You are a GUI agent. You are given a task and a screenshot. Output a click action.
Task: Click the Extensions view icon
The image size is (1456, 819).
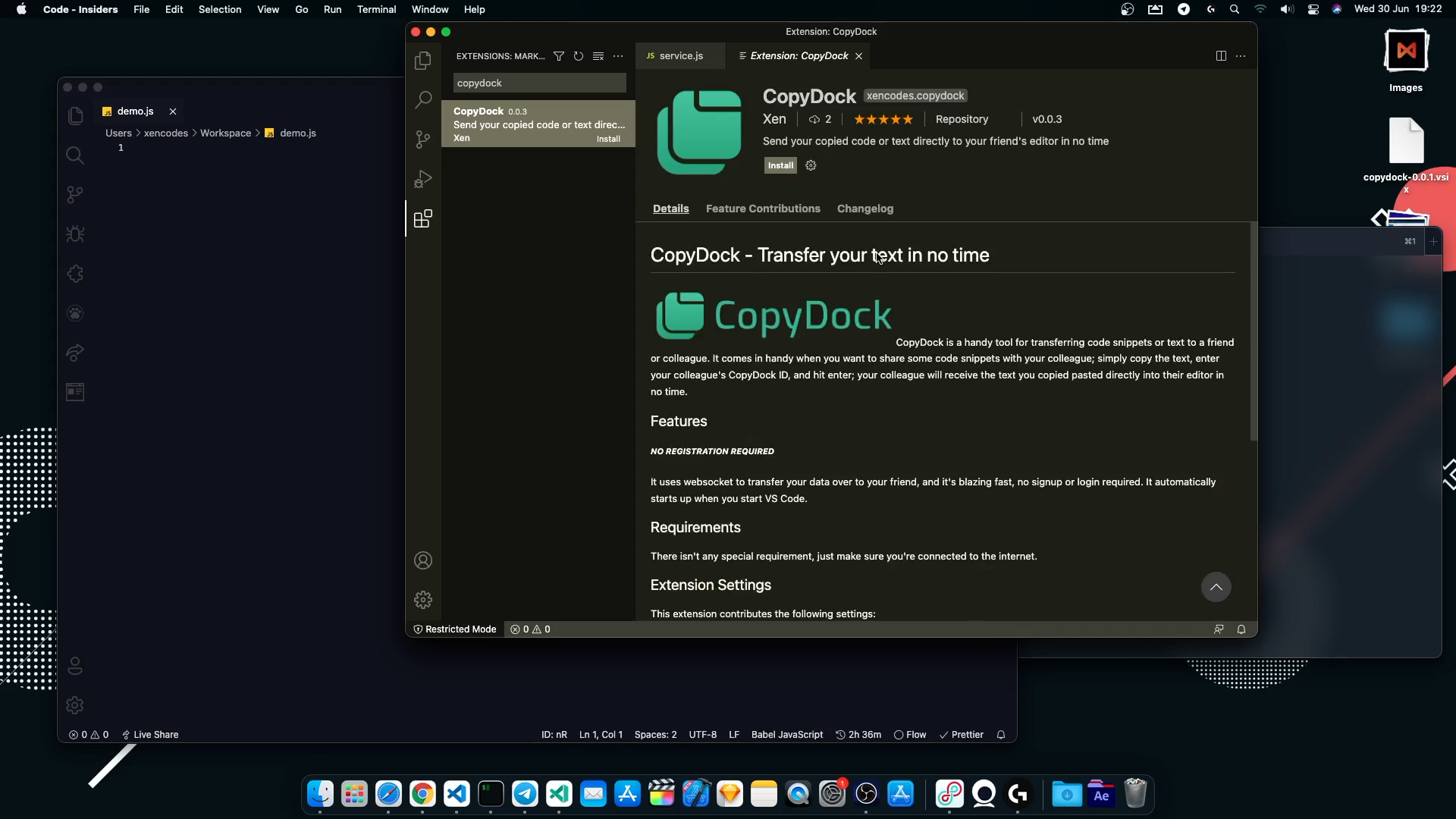(x=423, y=219)
